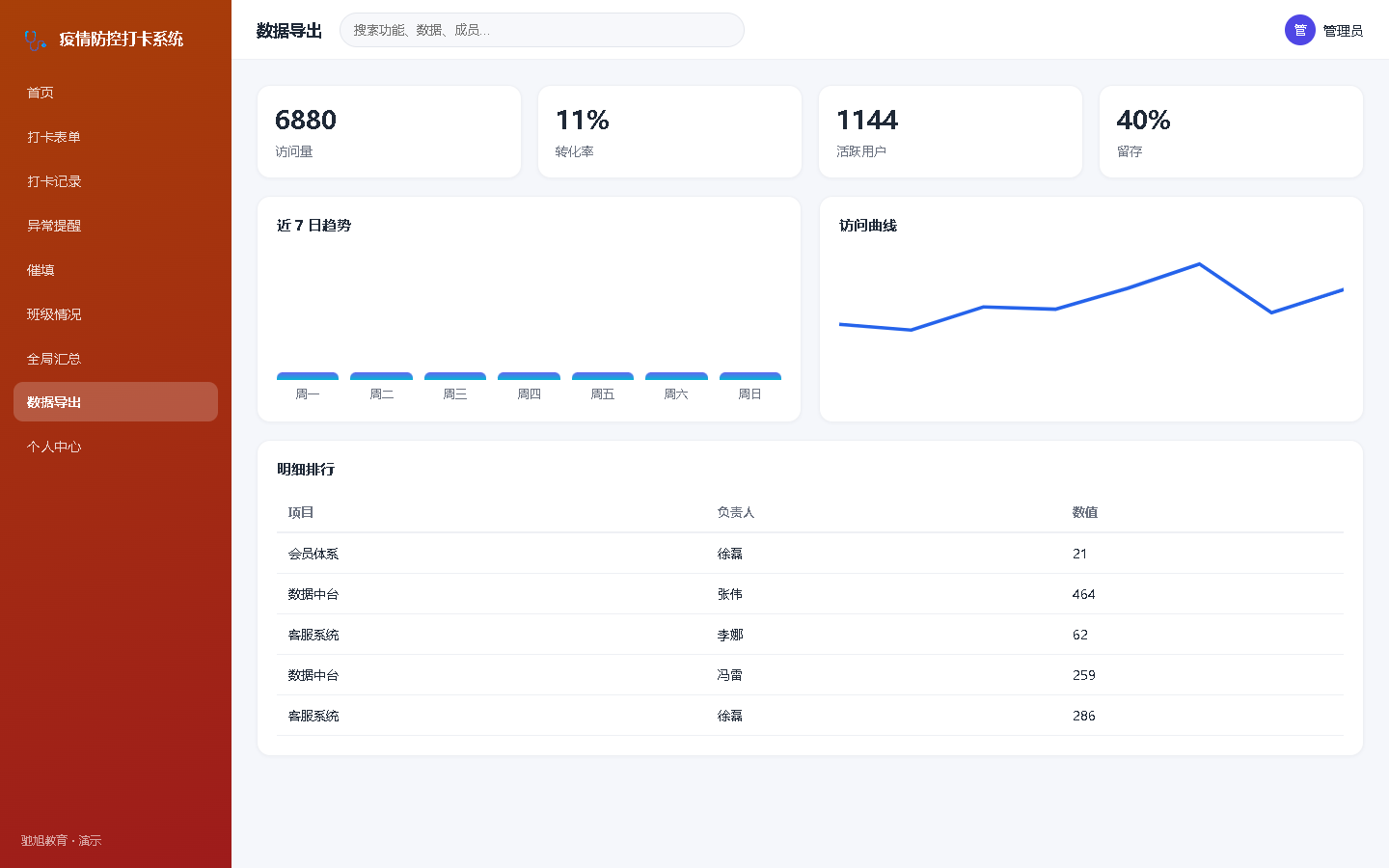Click the 项目 column header
1389x868 pixels.
(301, 513)
